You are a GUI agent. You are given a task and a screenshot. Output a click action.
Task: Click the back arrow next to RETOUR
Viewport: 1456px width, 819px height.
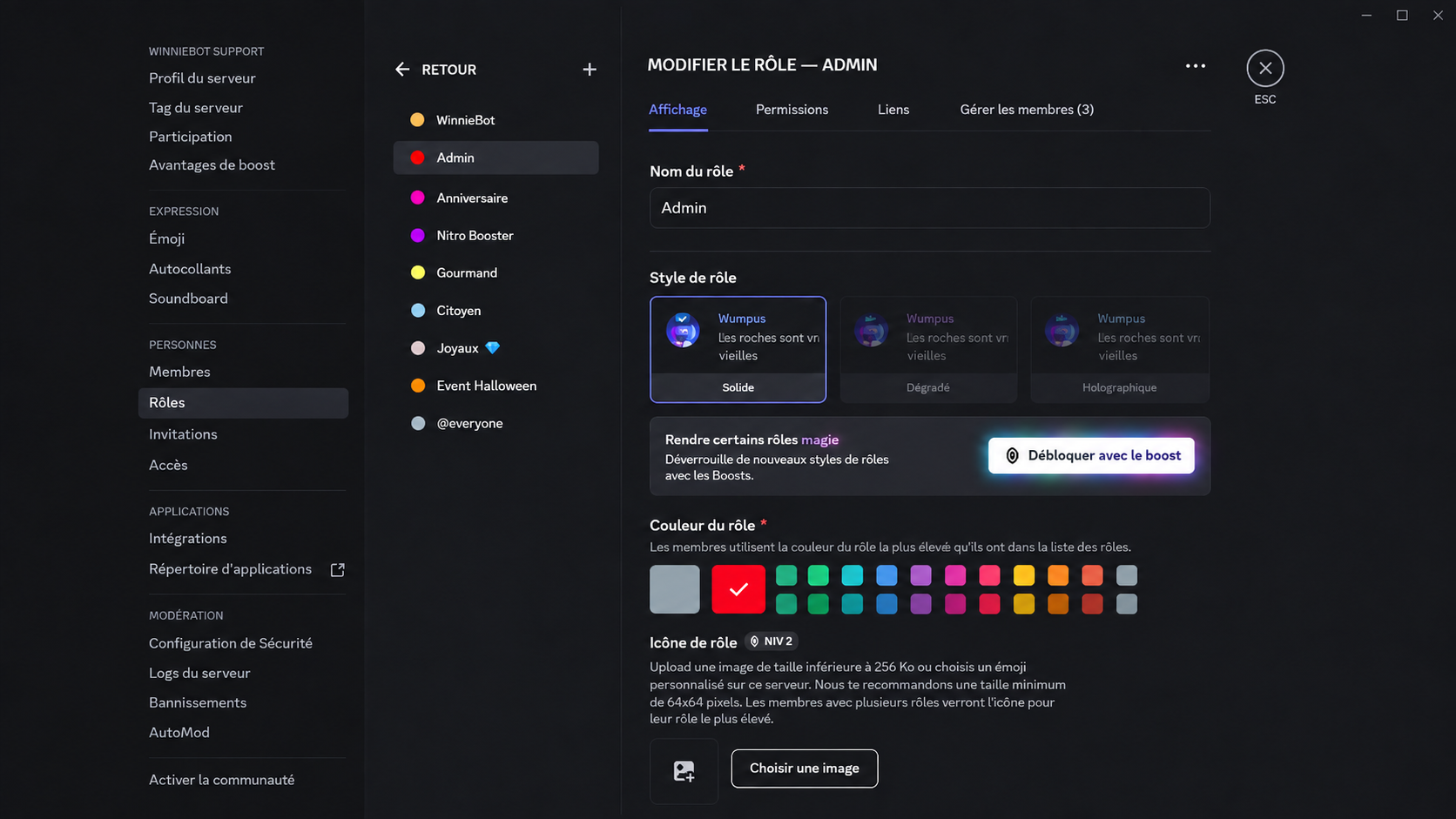coord(402,70)
